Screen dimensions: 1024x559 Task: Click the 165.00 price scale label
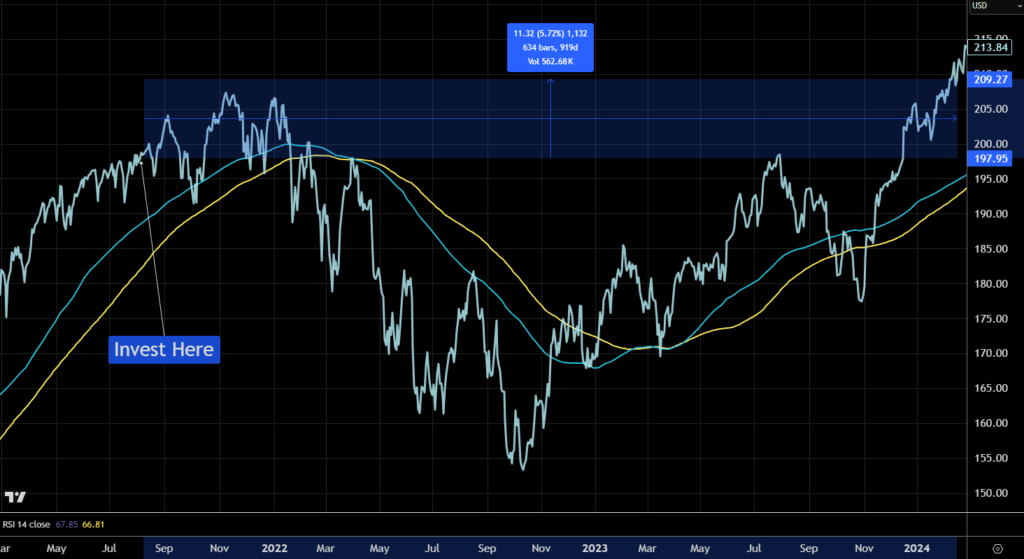click(x=989, y=388)
